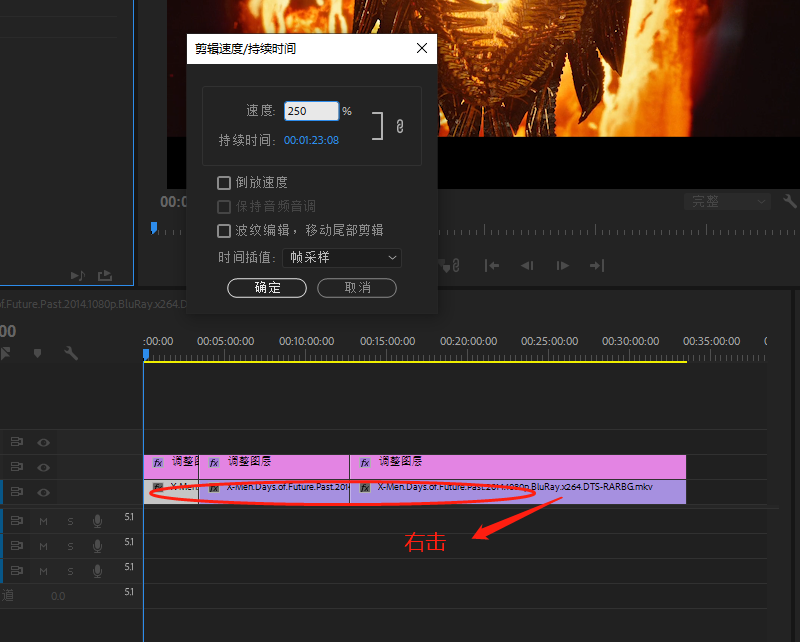The height and width of the screenshot is (642, 800).
Task: Close the 剪辑速度/持续时间 dialog
Action: (422, 48)
